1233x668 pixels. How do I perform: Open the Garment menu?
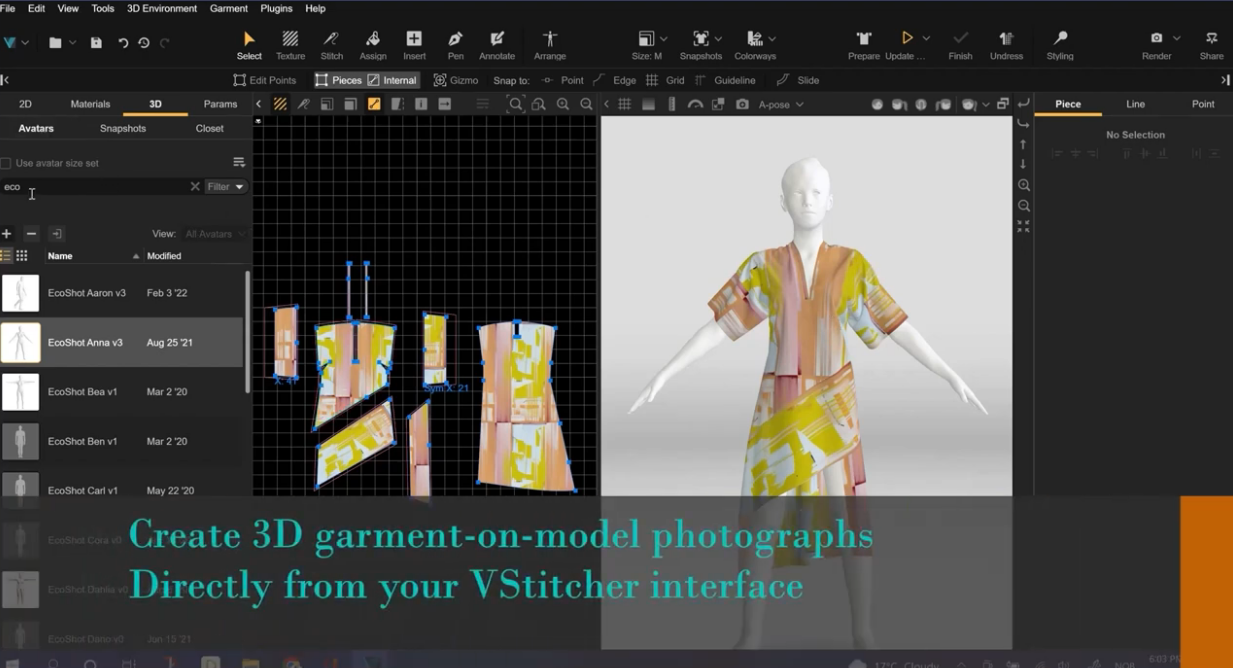[228, 8]
